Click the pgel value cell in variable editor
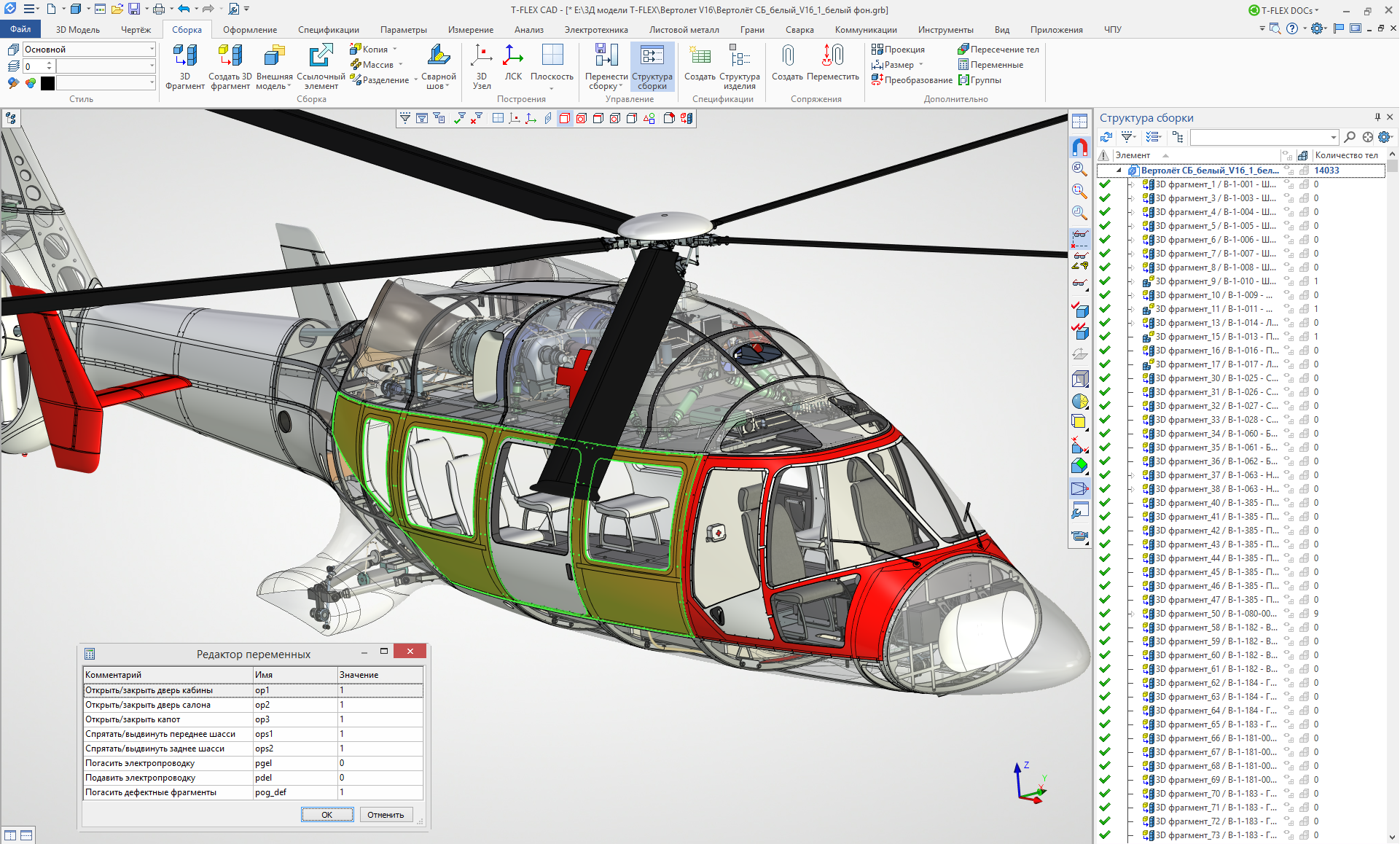This screenshot has height=844, width=1400. (380, 763)
